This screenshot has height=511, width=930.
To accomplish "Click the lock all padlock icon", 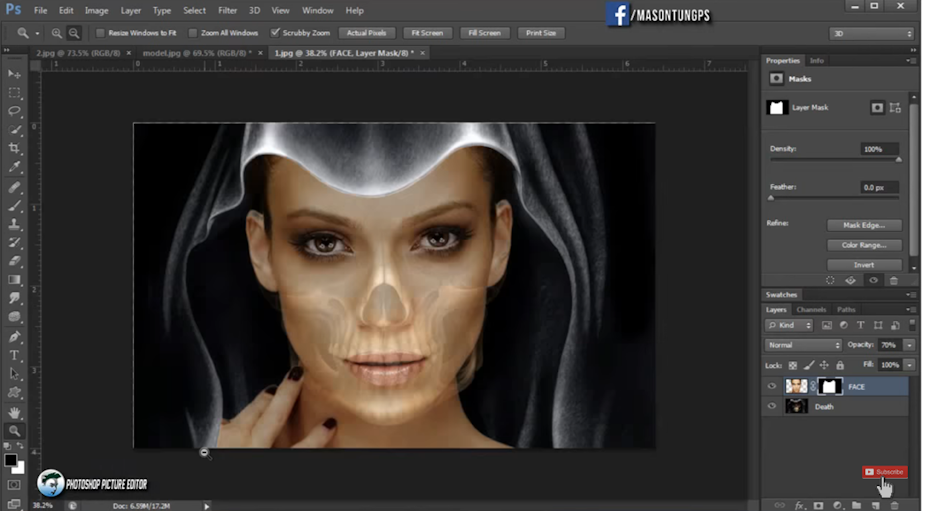I will click(840, 365).
